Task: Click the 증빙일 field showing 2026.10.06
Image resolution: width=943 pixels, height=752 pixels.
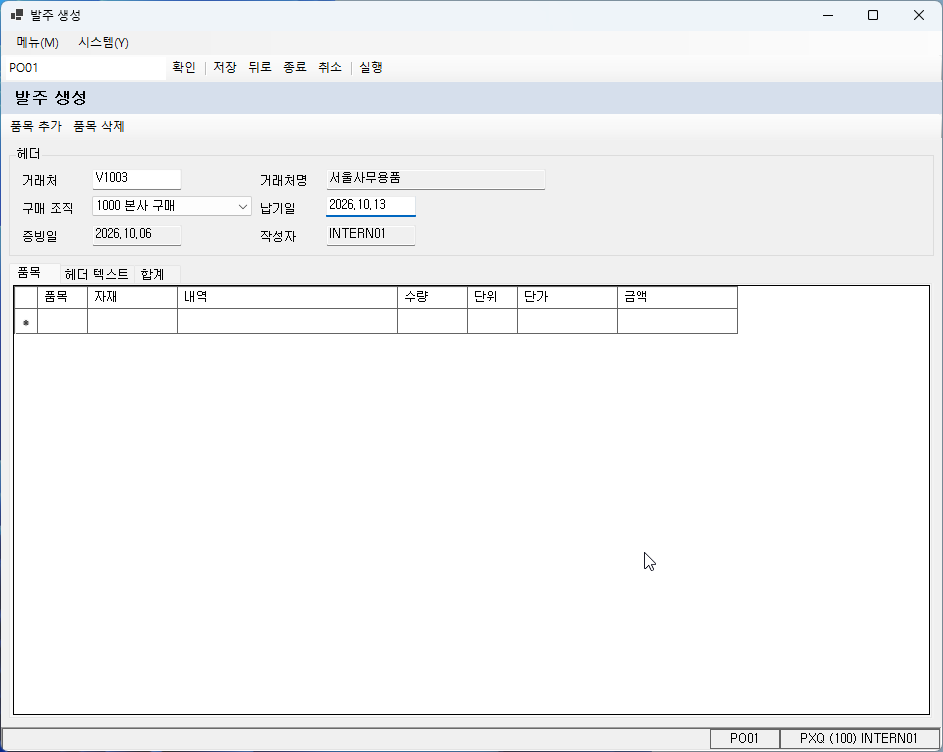Action: point(137,235)
